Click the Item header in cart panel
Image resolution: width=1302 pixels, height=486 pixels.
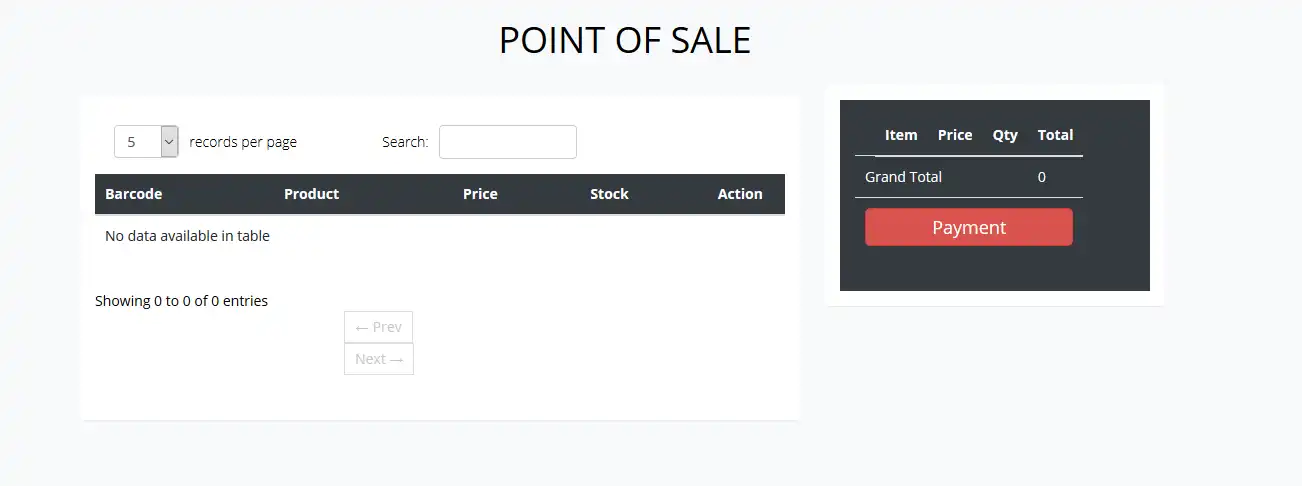click(x=901, y=135)
